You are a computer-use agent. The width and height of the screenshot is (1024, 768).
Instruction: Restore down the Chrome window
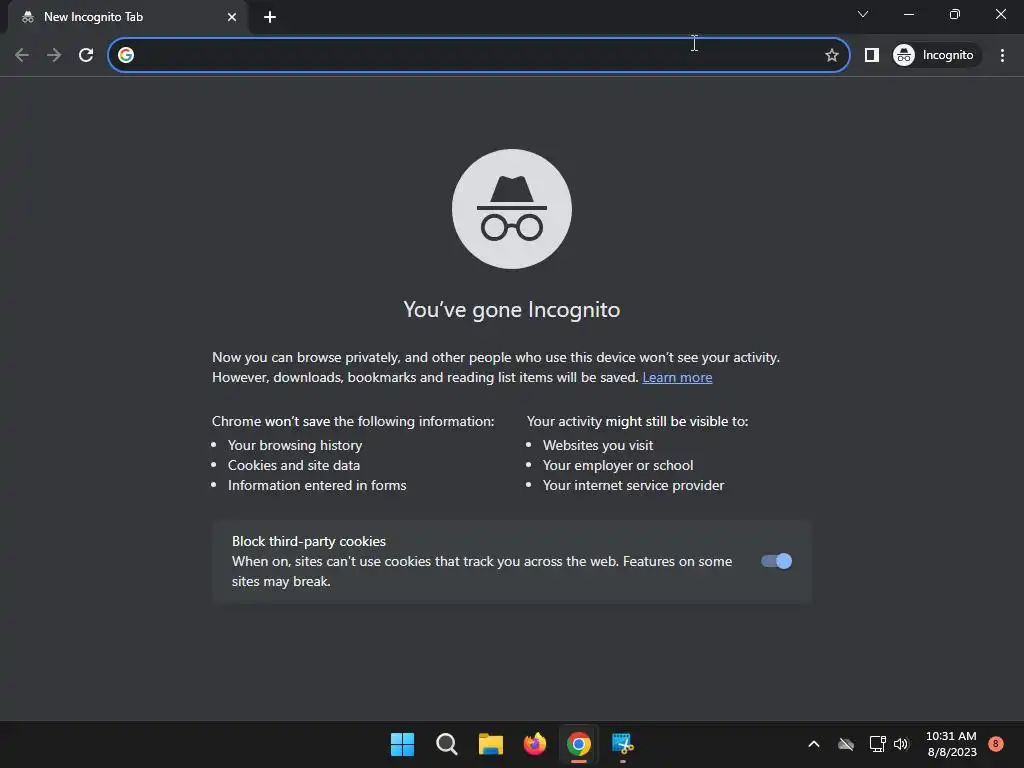955,14
